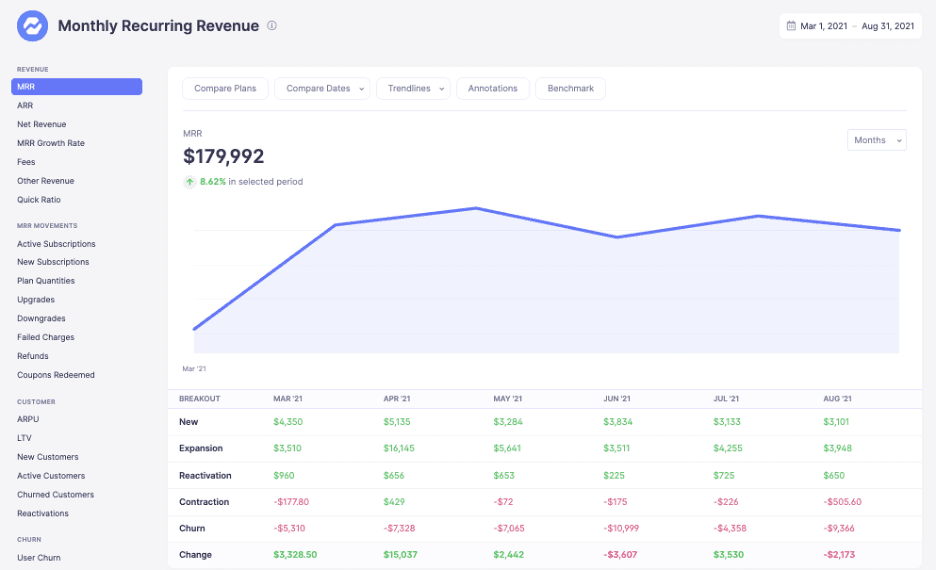Click the Baremetrics logo icon
The height and width of the screenshot is (570, 936).
pyautogui.click(x=32, y=26)
